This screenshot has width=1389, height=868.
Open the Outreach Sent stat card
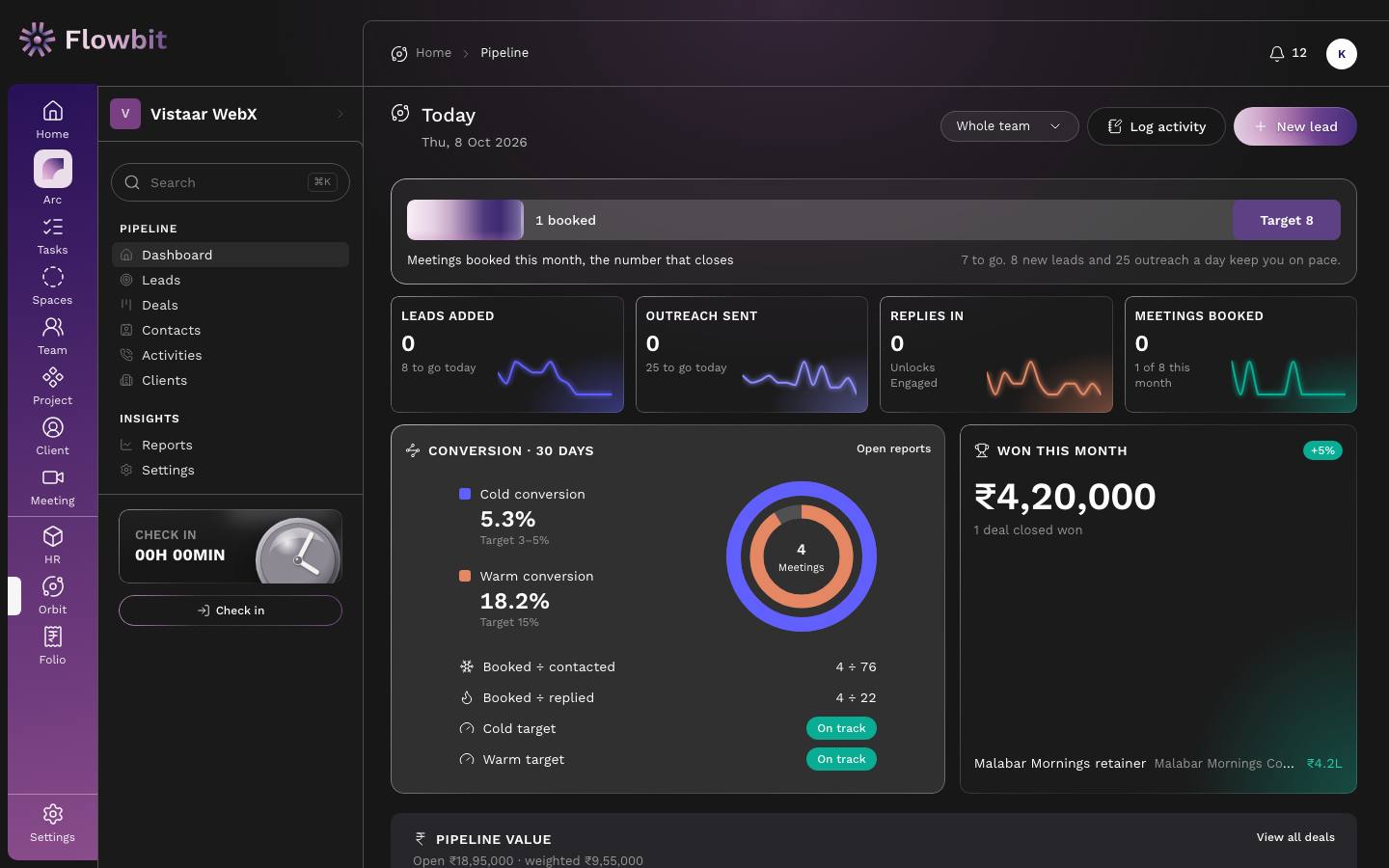point(751,354)
